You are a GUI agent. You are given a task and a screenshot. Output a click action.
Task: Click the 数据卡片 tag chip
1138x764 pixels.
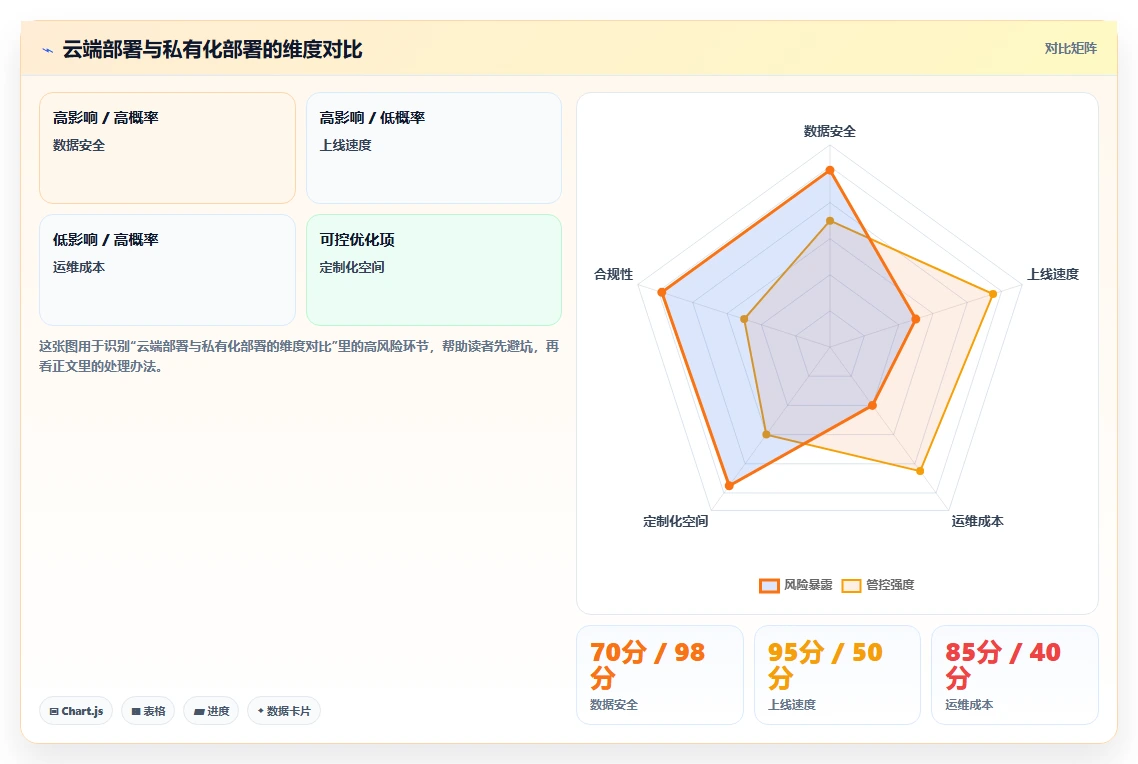tap(284, 711)
